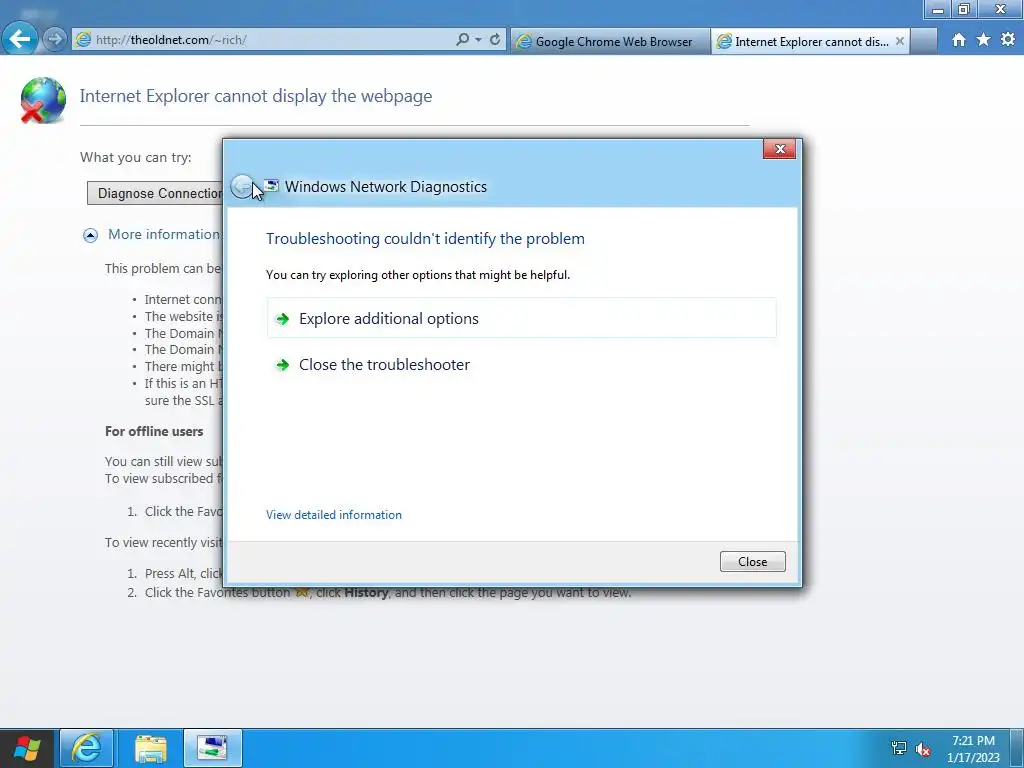The width and height of the screenshot is (1024, 768).
Task: Open Internet Explorer from the taskbar
Action: tap(87, 748)
